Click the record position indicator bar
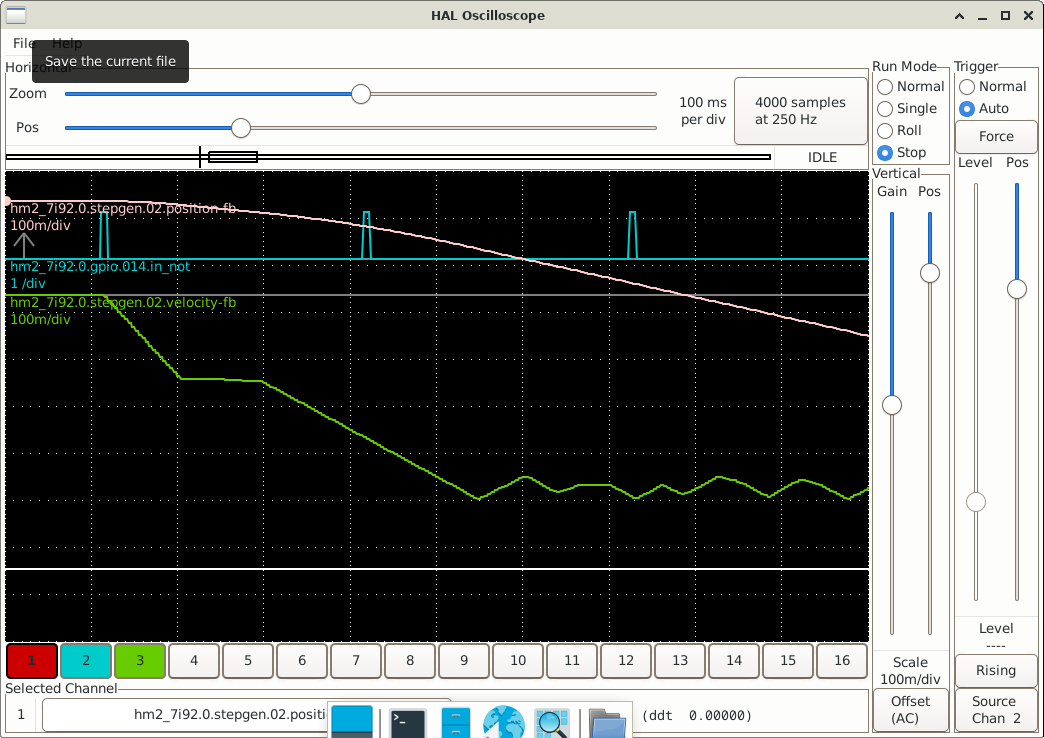Image resolution: width=1044 pixels, height=738 pixels. pyautogui.click(x=388, y=157)
